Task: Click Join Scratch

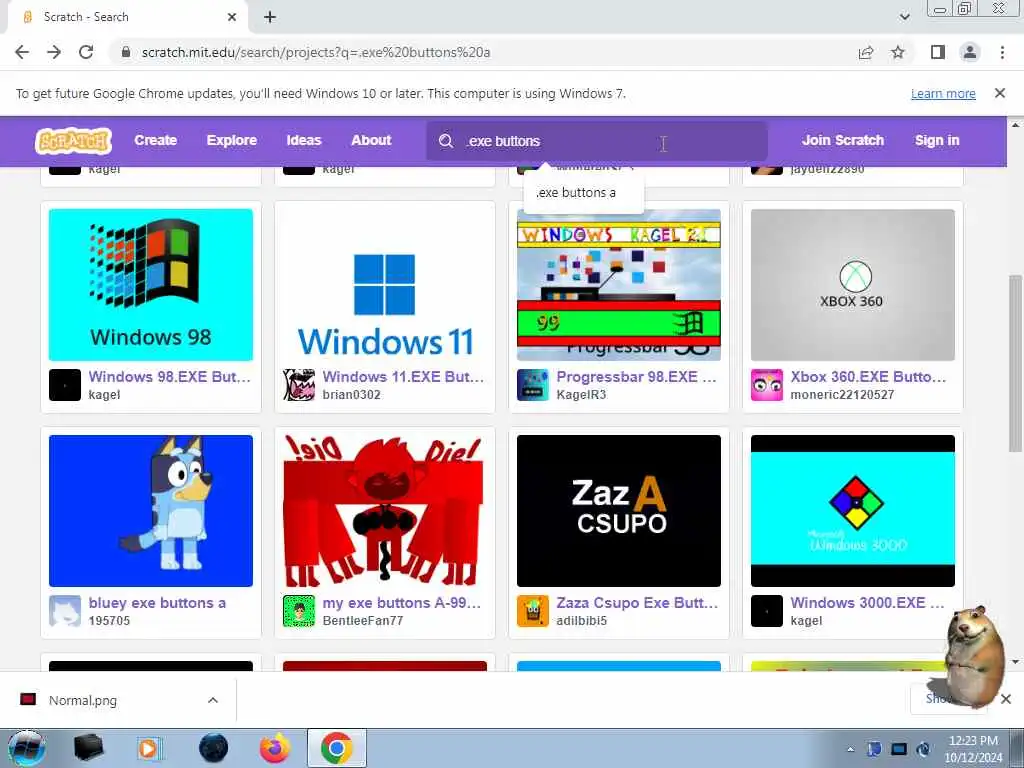Action: (x=843, y=140)
